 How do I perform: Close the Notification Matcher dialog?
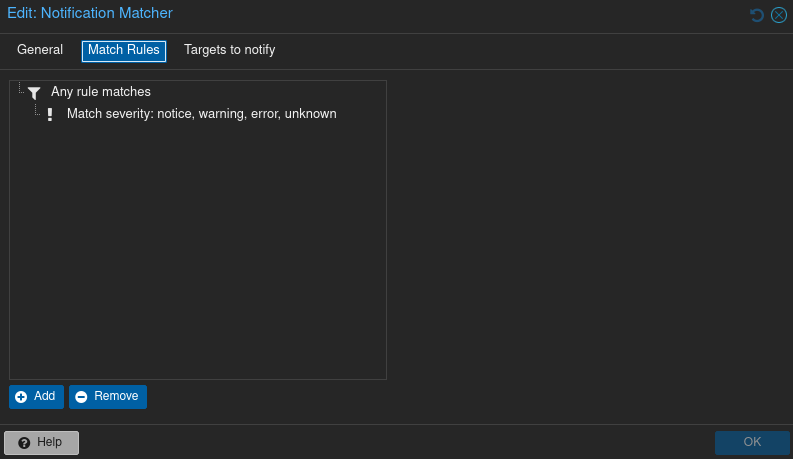[779, 15]
